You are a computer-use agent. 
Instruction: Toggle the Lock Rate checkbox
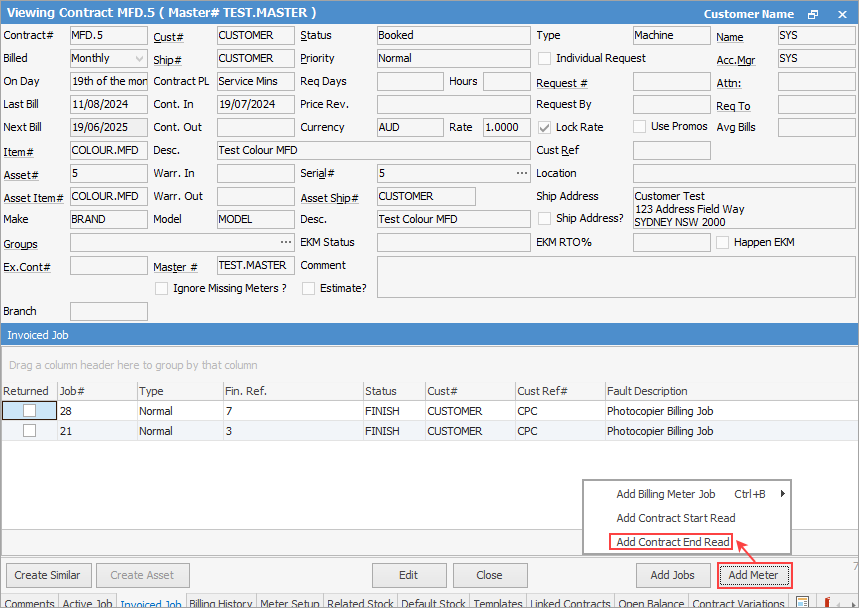pyautogui.click(x=545, y=127)
